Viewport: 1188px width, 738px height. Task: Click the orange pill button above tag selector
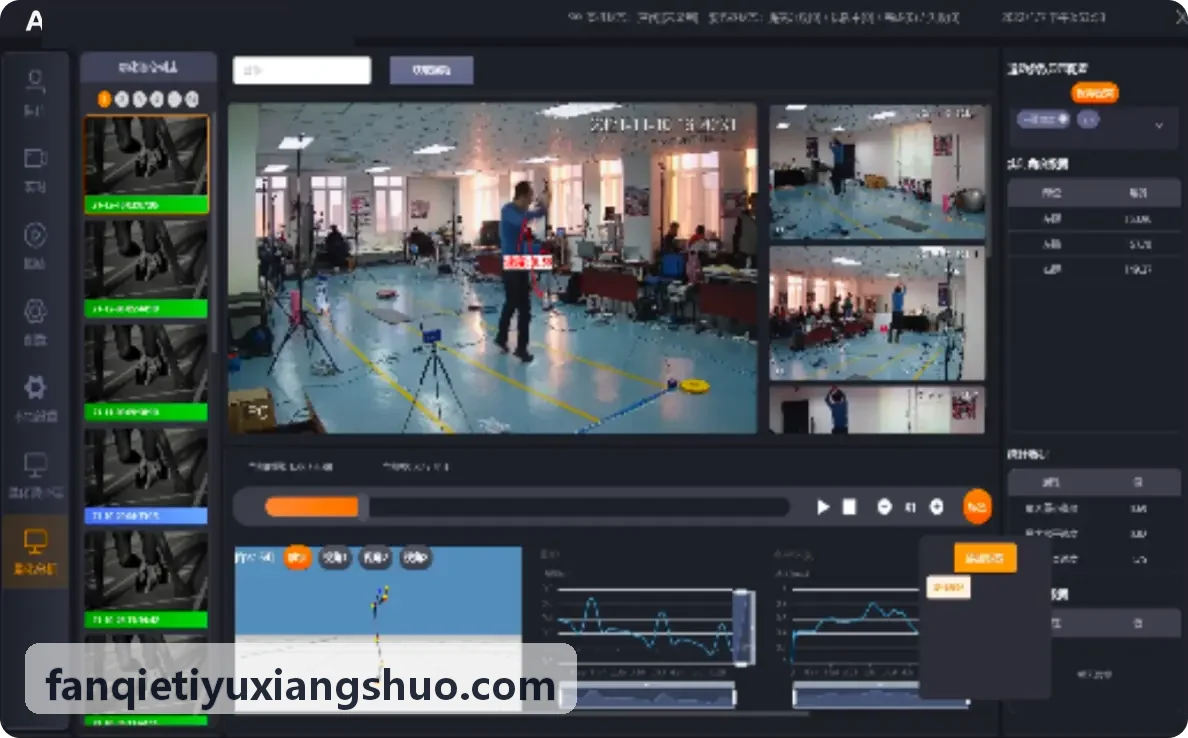[x=1095, y=93]
